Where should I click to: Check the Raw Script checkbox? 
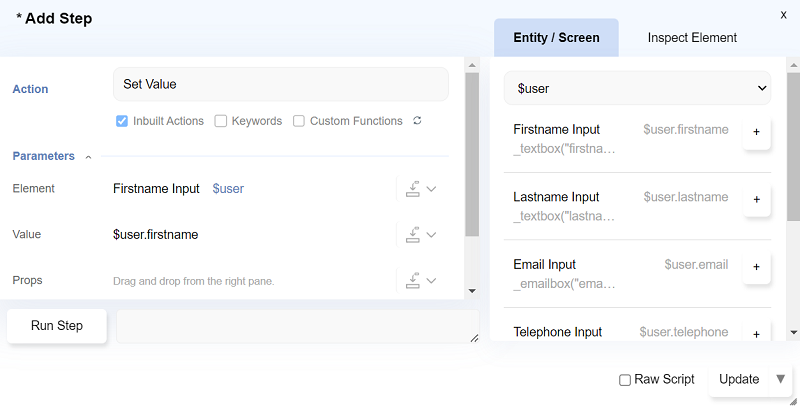point(625,380)
